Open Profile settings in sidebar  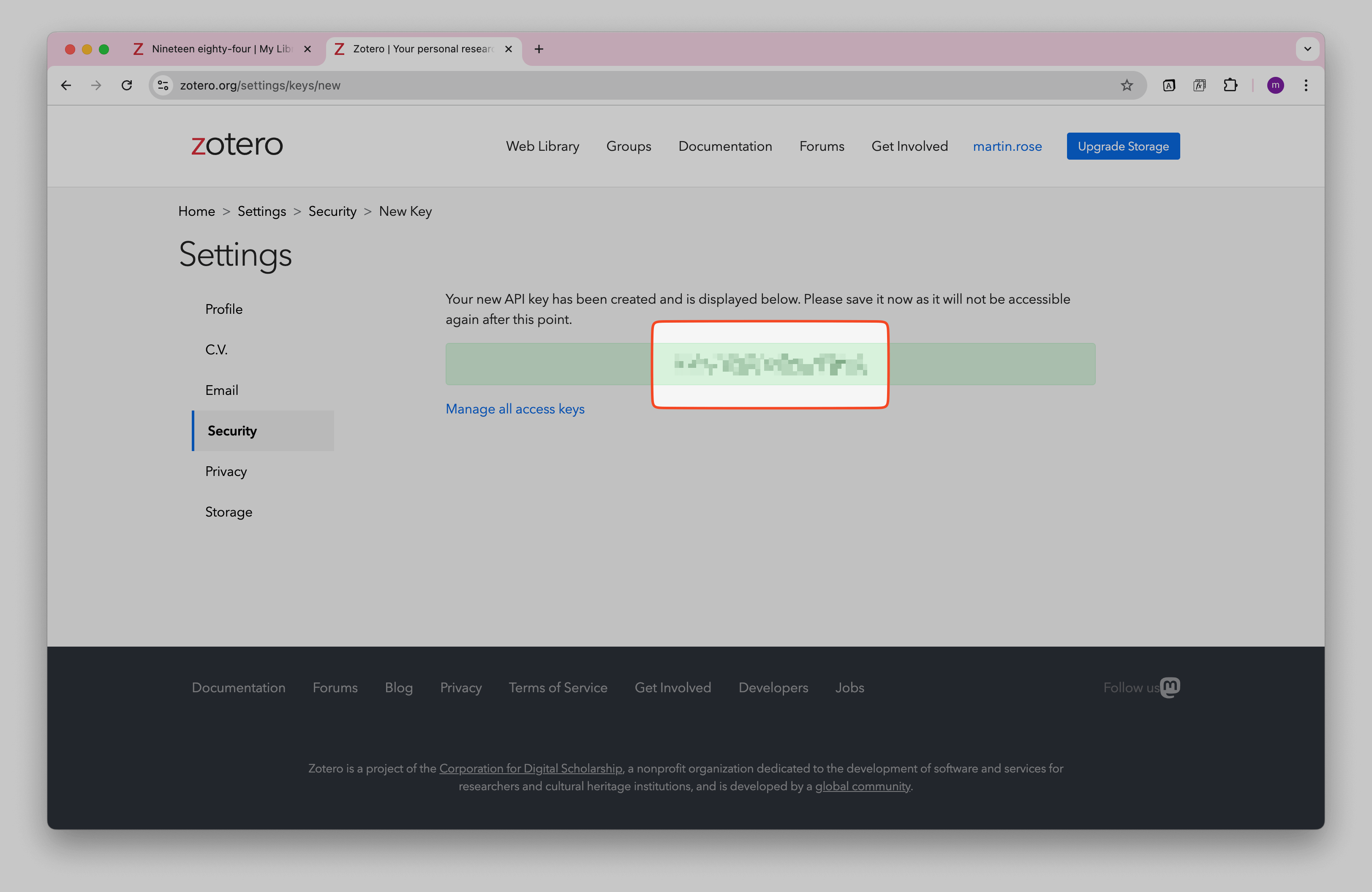click(224, 310)
